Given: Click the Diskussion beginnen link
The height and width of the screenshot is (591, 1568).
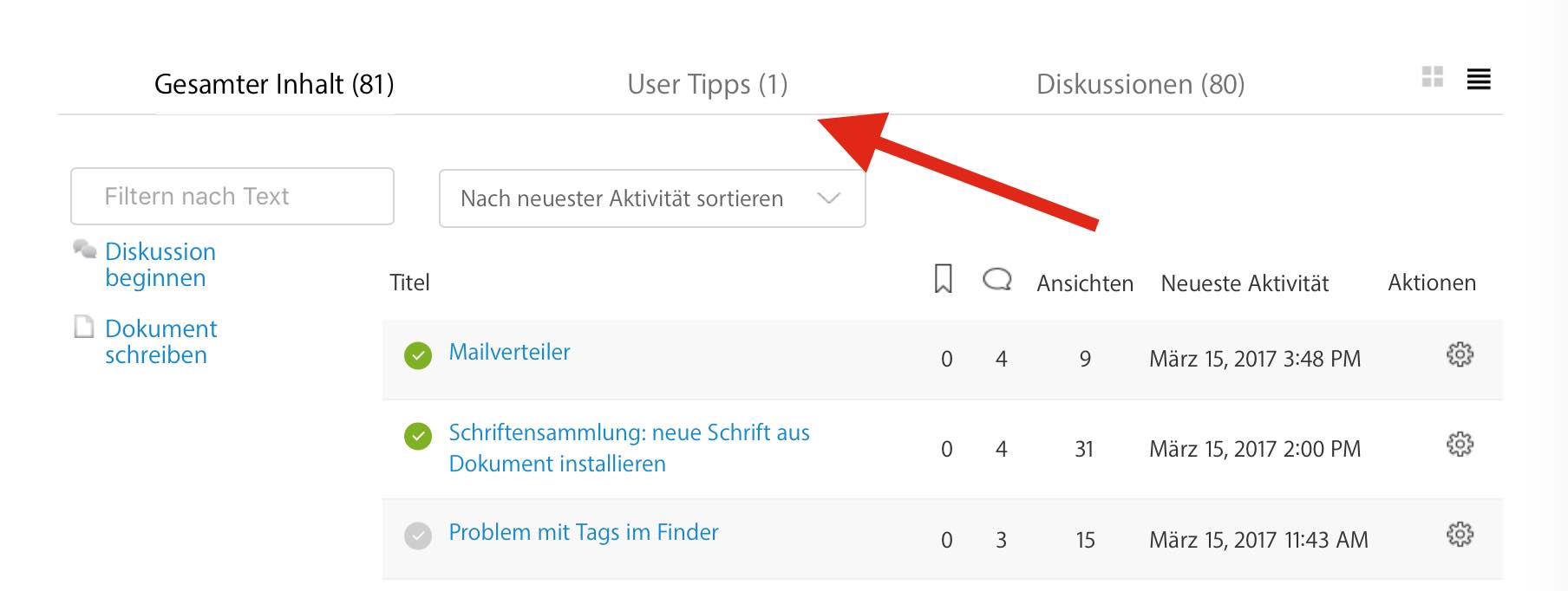Looking at the screenshot, I should (x=160, y=264).
